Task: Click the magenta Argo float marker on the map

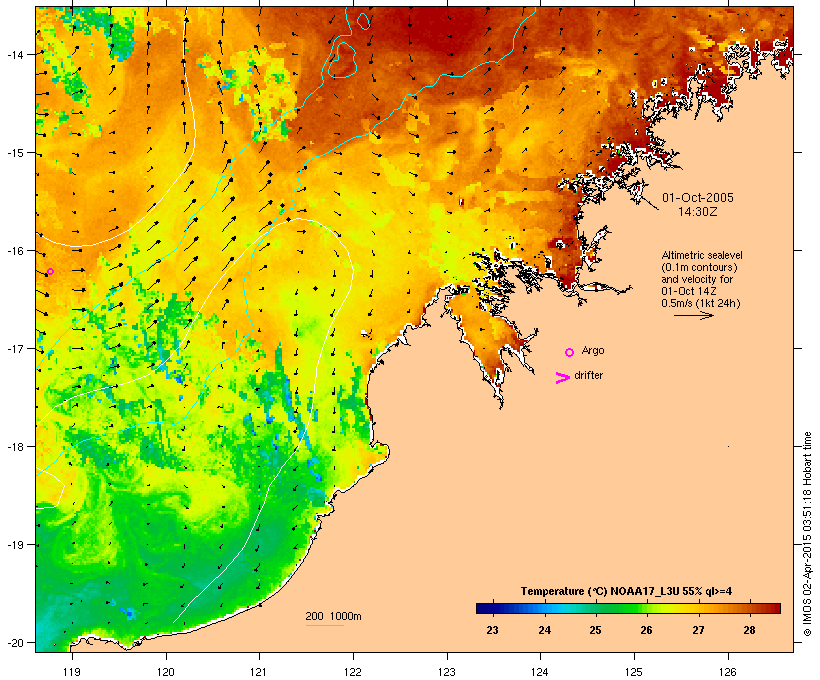Action: (50, 271)
